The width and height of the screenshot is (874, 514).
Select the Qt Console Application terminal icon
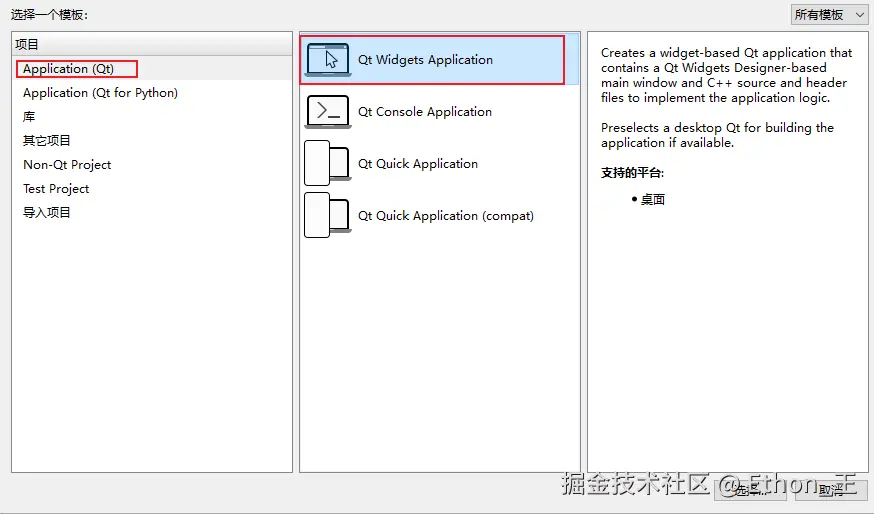point(328,111)
